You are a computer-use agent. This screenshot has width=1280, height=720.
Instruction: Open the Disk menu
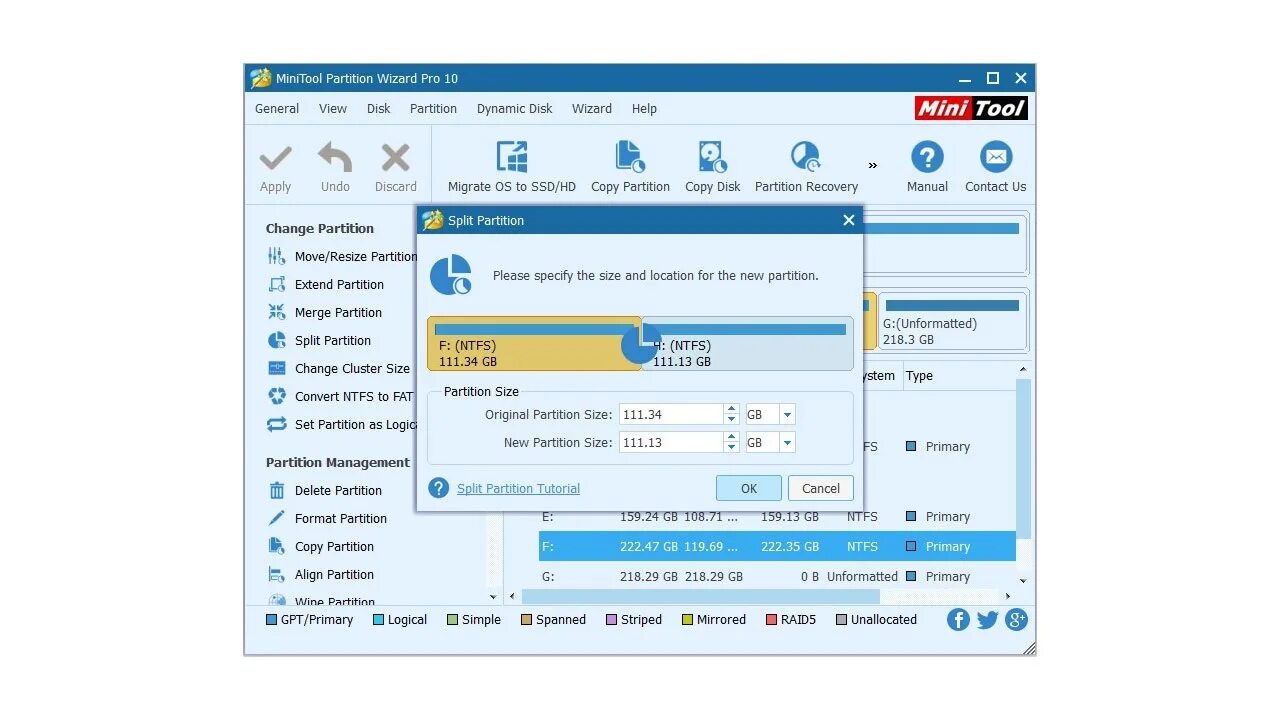tap(379, 109)
